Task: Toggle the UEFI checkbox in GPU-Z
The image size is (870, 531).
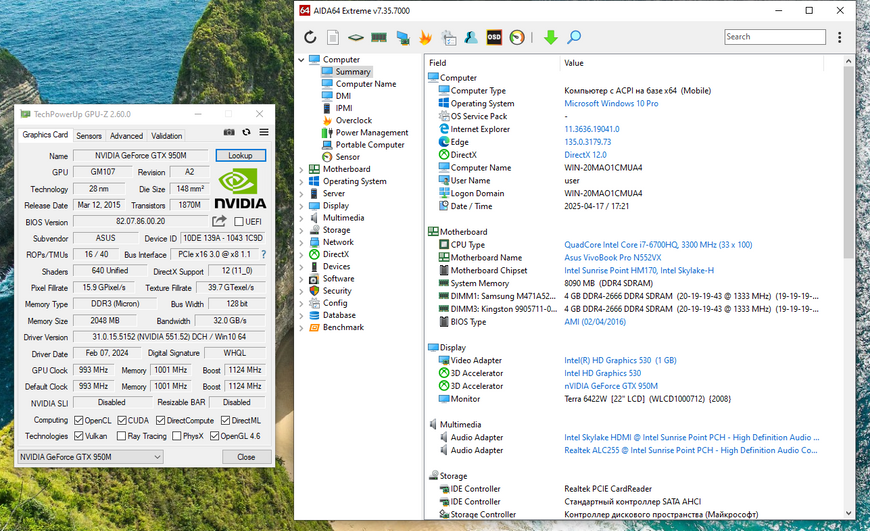Action: click(239, 221)
